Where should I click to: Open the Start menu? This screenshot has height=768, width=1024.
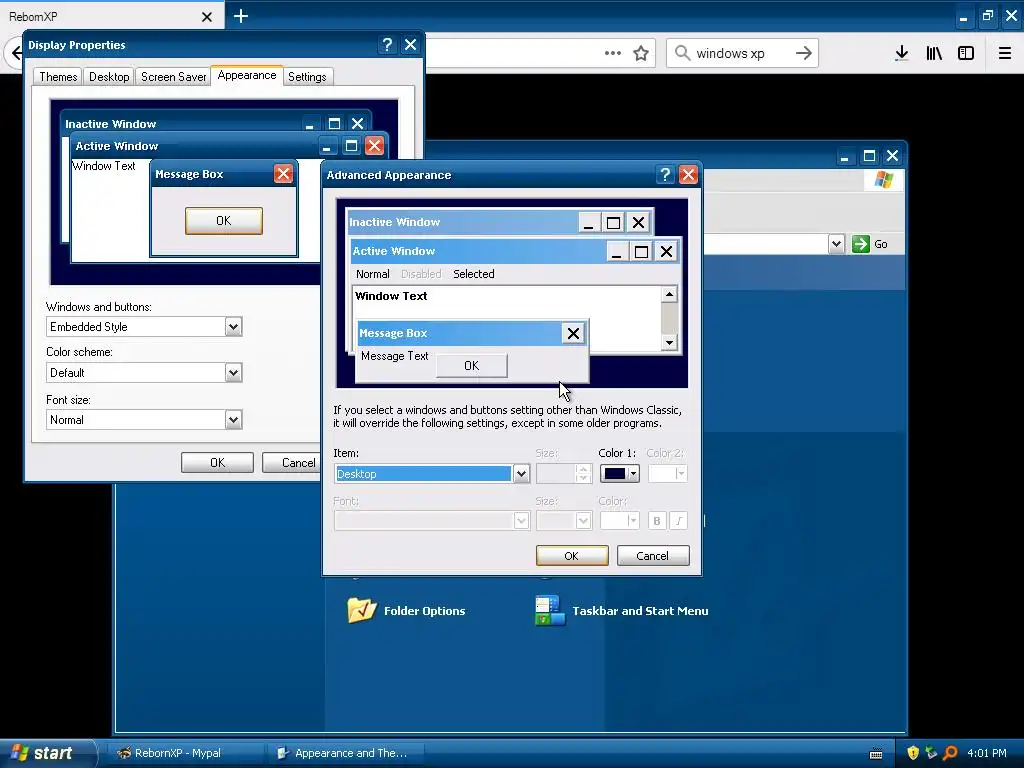pyautogui.click(x=42, y=753)
